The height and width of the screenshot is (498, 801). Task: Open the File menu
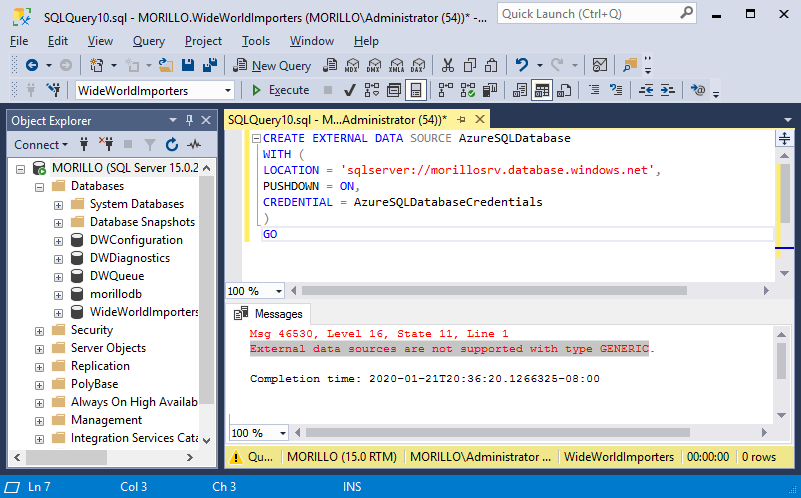coord(19,41)
